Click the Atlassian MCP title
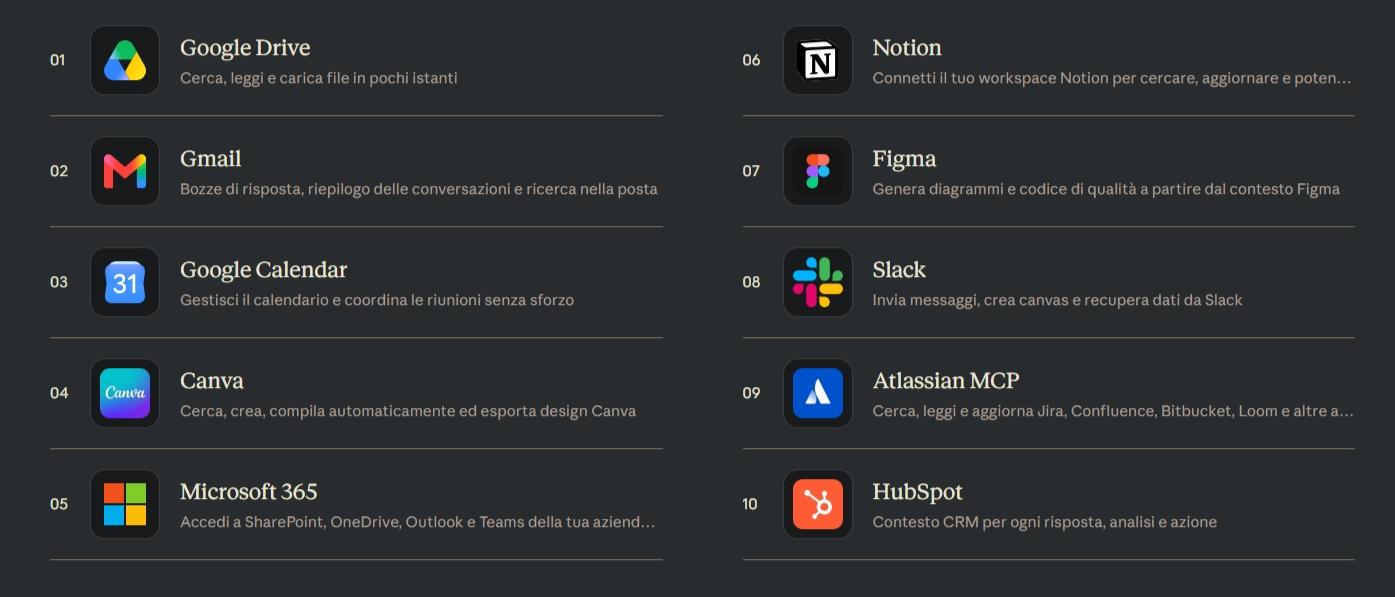This screenshot has height=597, width=1395. click(946, 381)
